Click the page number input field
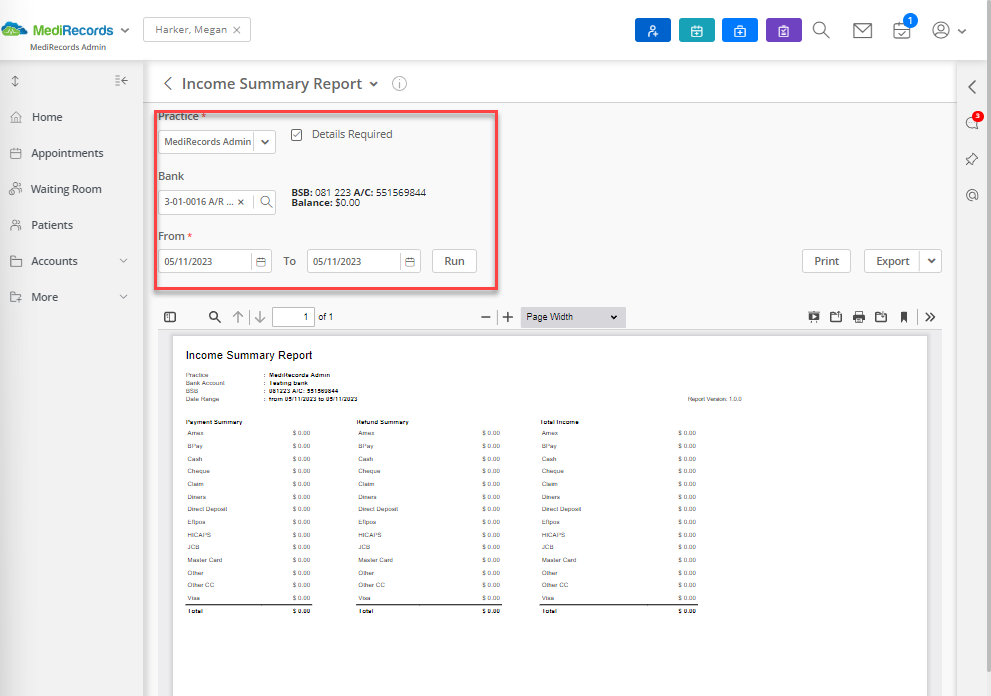This screenshot has height=696, width=991. pyautogui.click(x=293, y=317)
